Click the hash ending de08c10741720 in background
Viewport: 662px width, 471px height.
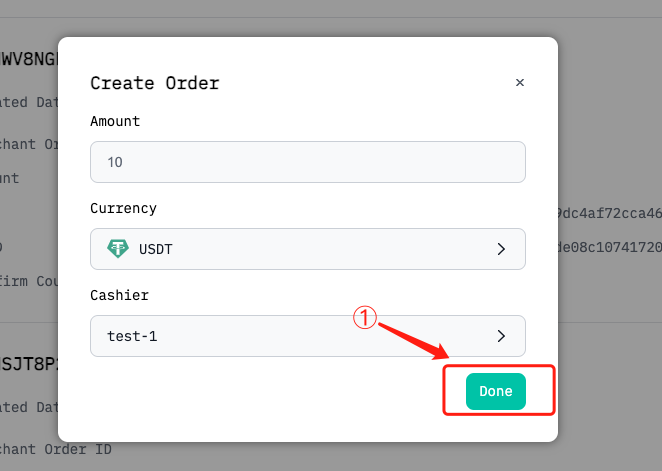[608, 246]
